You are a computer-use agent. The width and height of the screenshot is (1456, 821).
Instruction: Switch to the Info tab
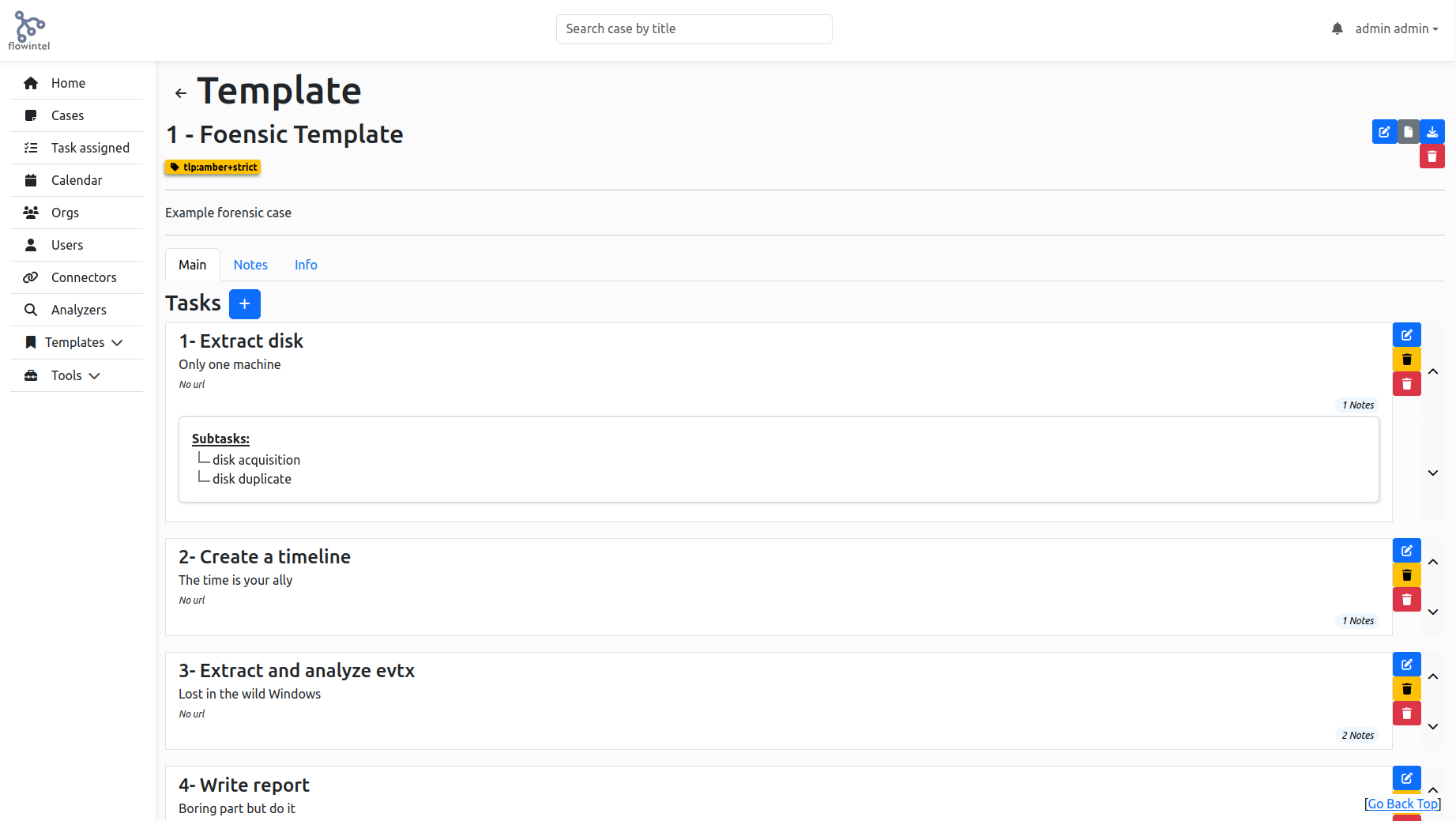[306, 265]
